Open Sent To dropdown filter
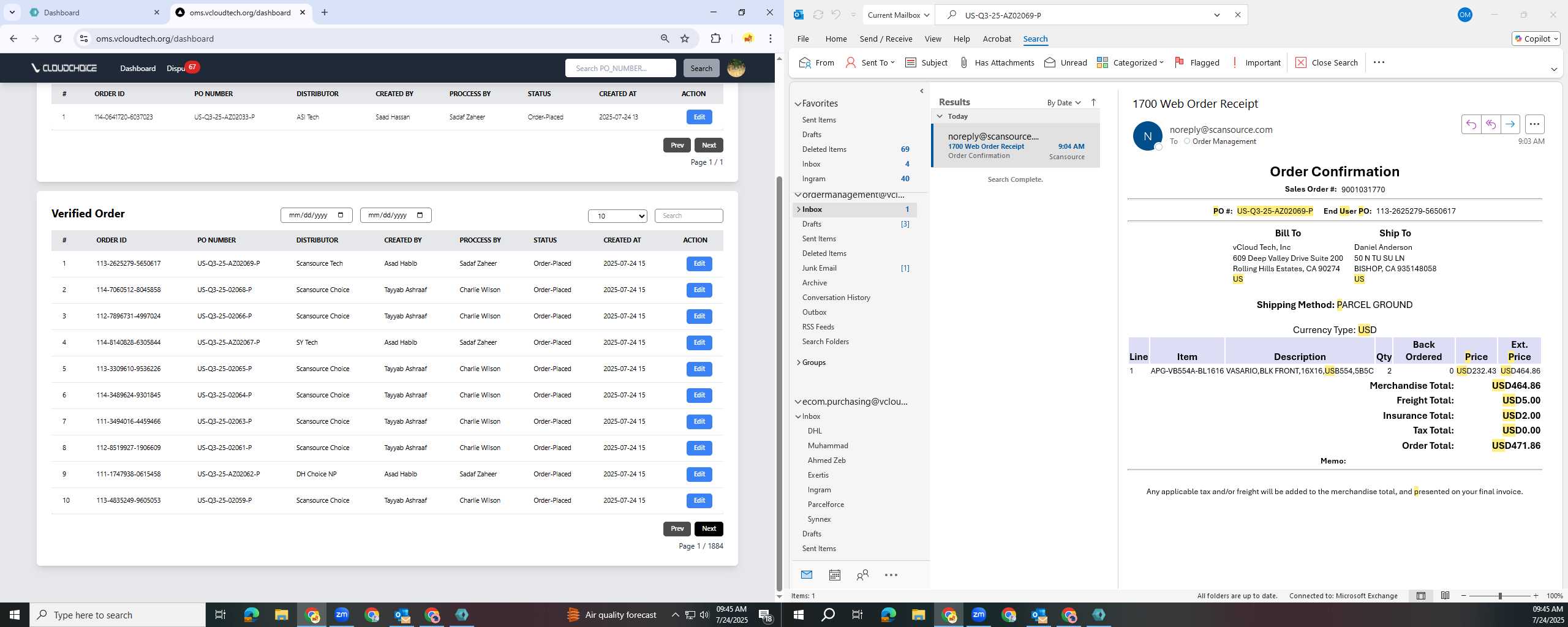 point(870,62)
